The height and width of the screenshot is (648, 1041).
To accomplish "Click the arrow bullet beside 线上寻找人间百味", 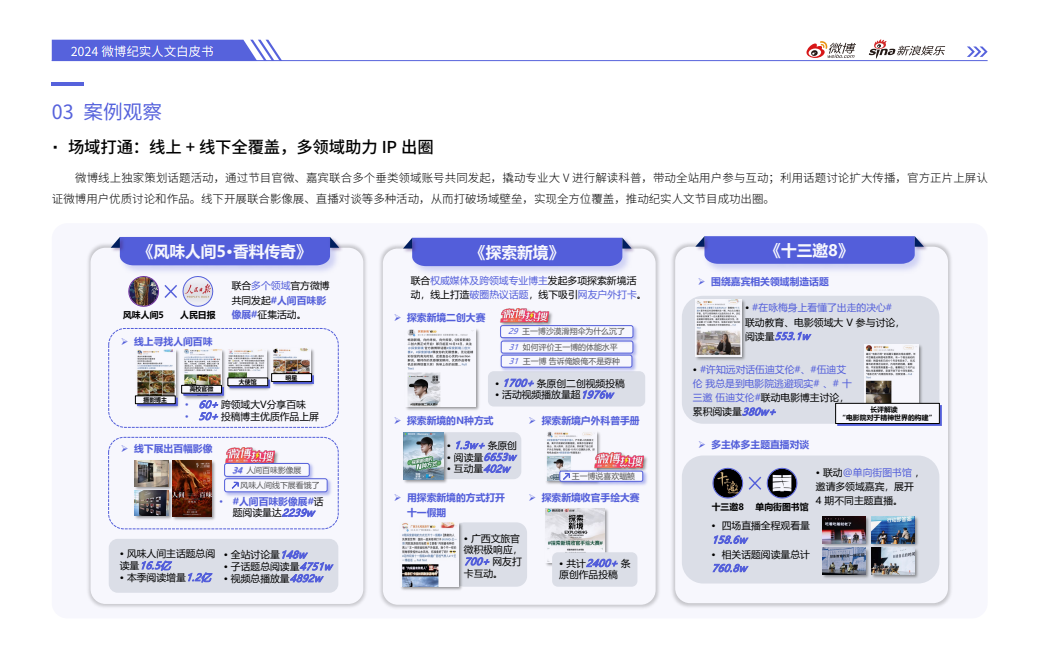I will pyautogui.click(x=124, y=341).
